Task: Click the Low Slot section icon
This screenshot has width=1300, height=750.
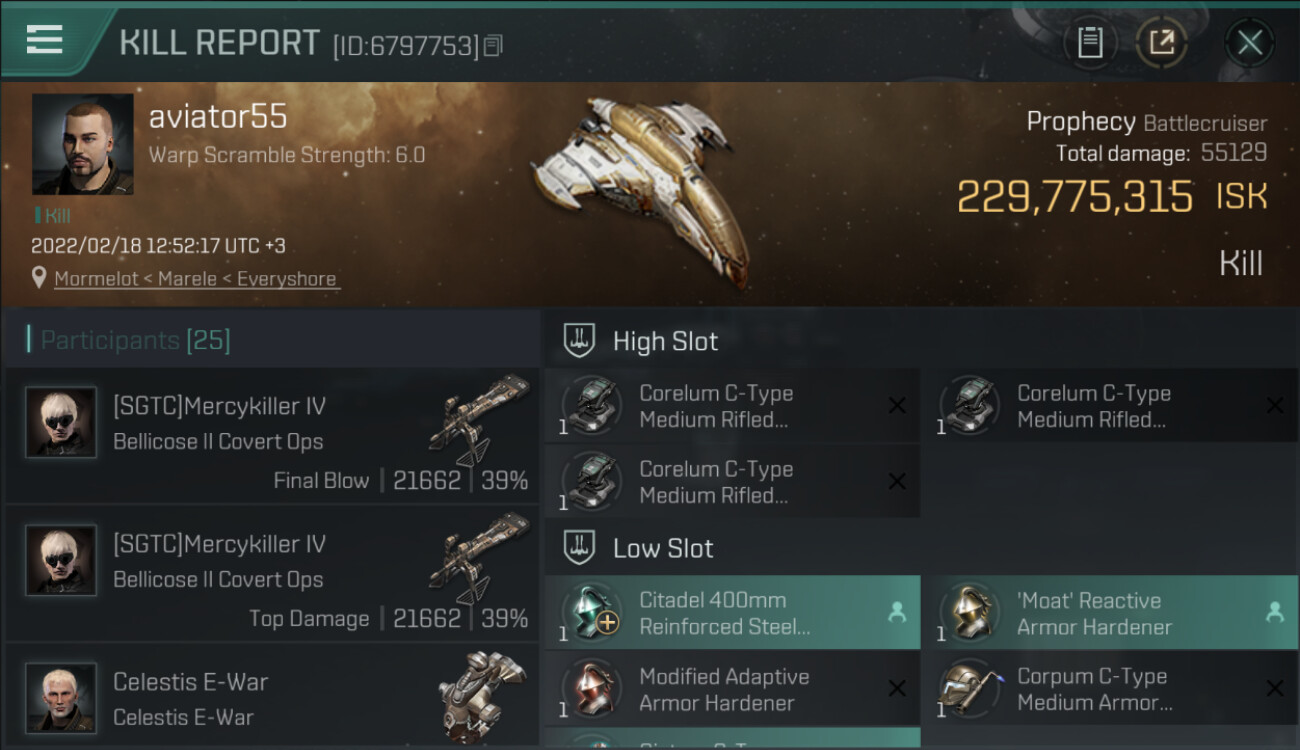Action: (x=580, y=548)
